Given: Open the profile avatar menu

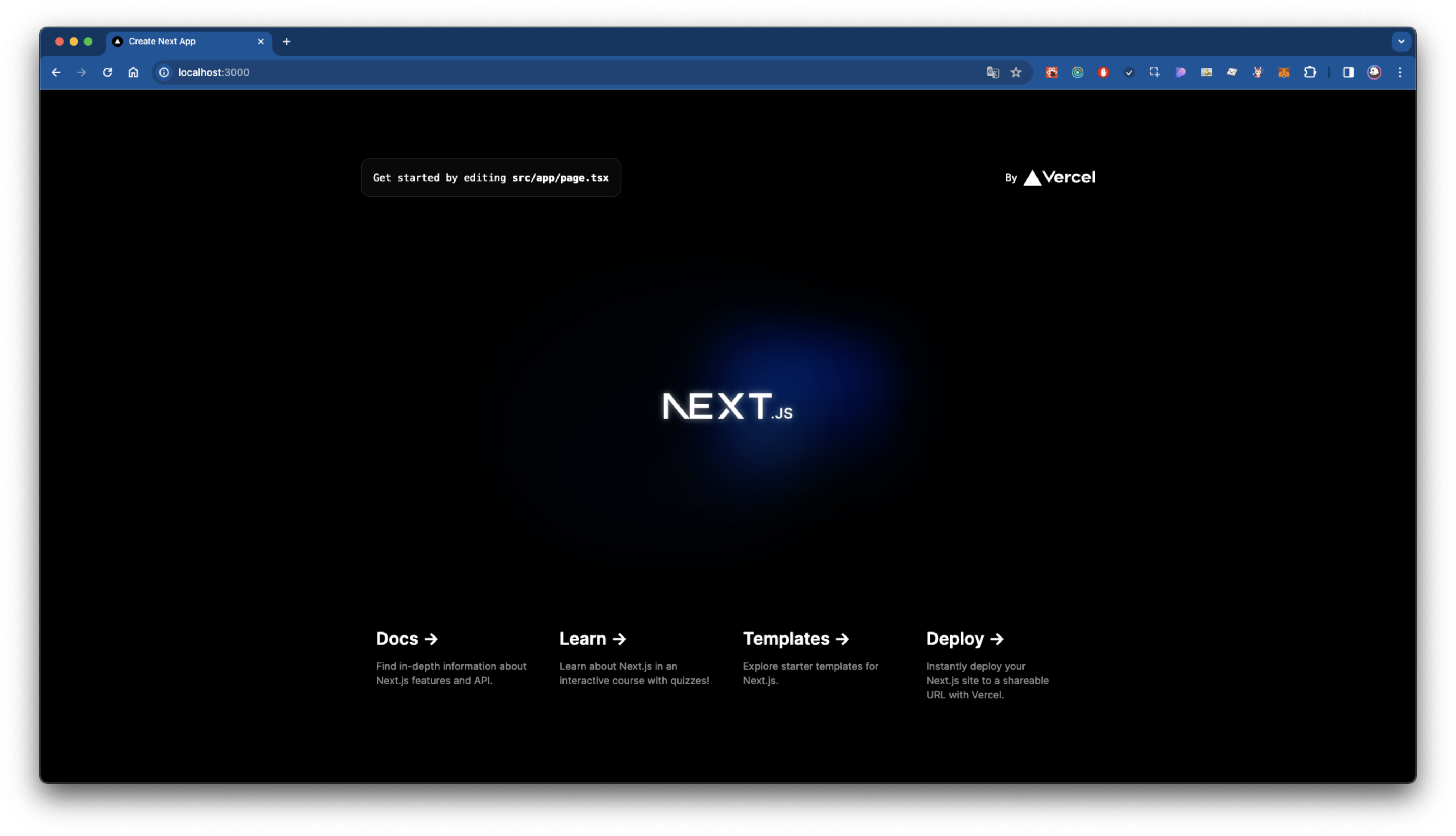Looking at the screenshot, I should (1374, 72).
